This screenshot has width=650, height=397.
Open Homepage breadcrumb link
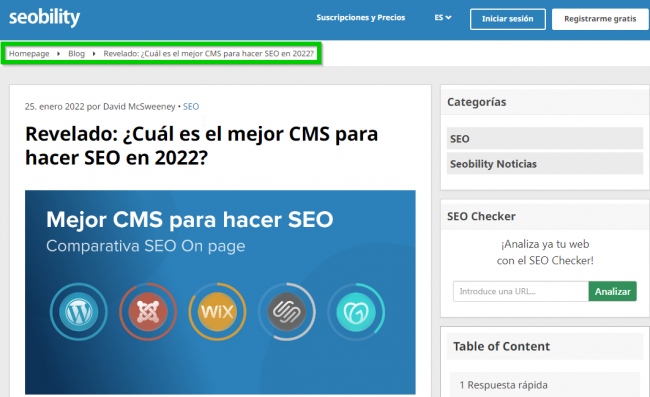[29, 53]
